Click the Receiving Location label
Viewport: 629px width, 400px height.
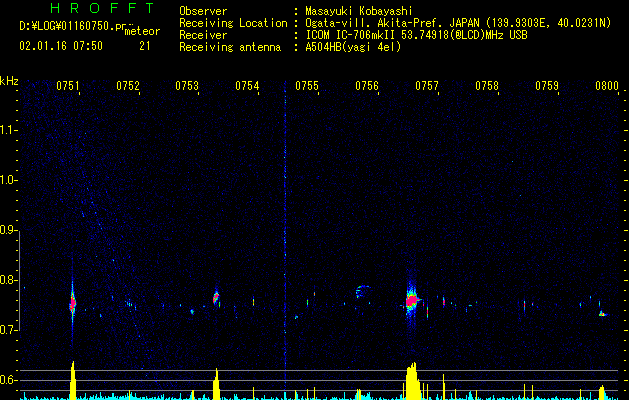(233, 23)
